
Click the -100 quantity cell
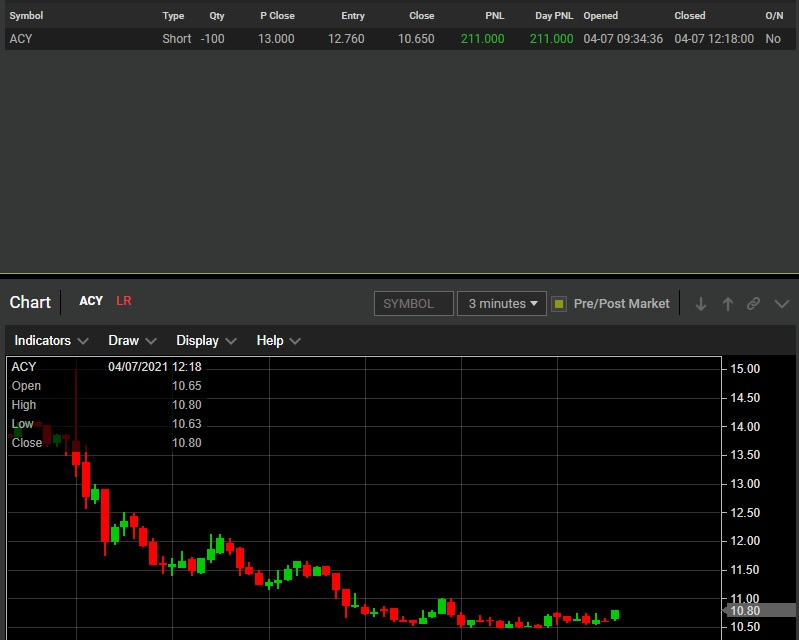point(212,39)
